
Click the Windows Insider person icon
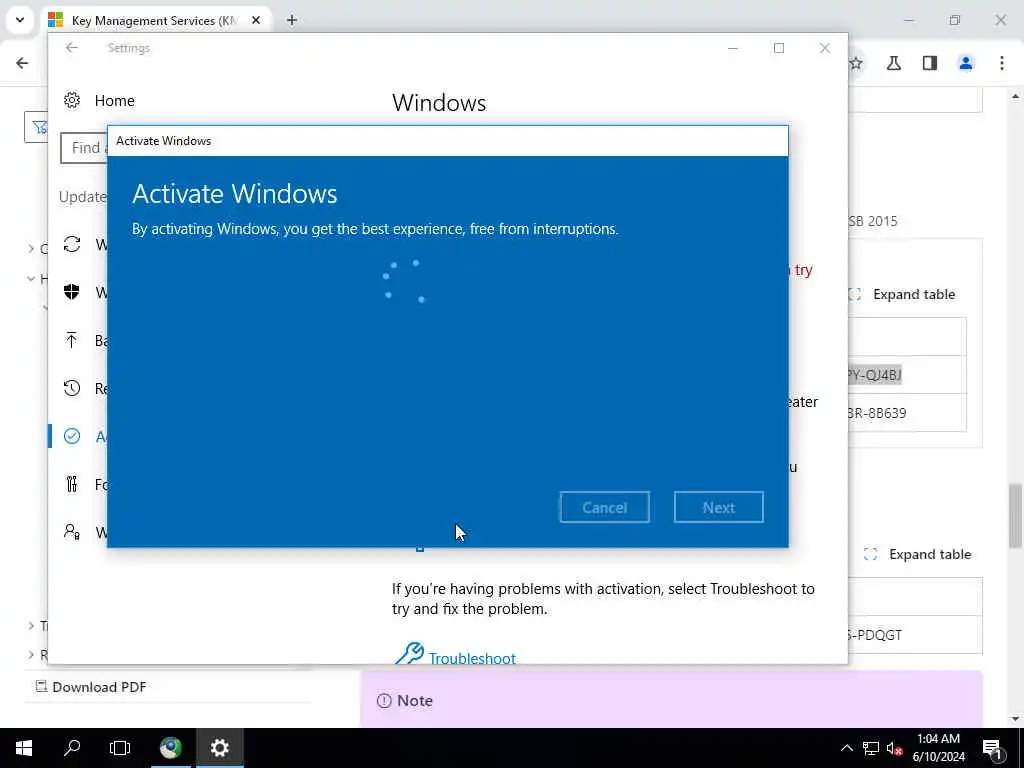click(x=72, y=532)
